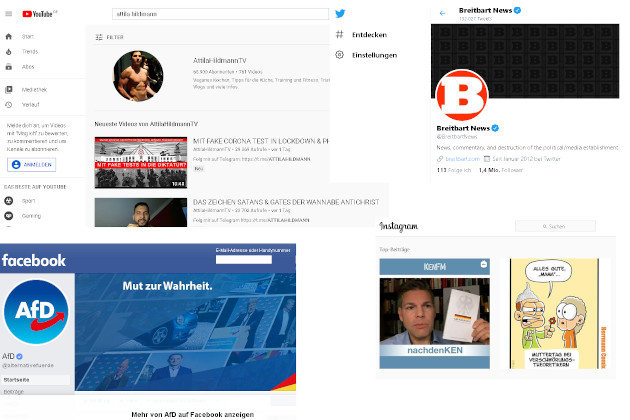The image size is (630, 420).
Task: Open the YouTube hamburger menu
Action: click(8, 14)
